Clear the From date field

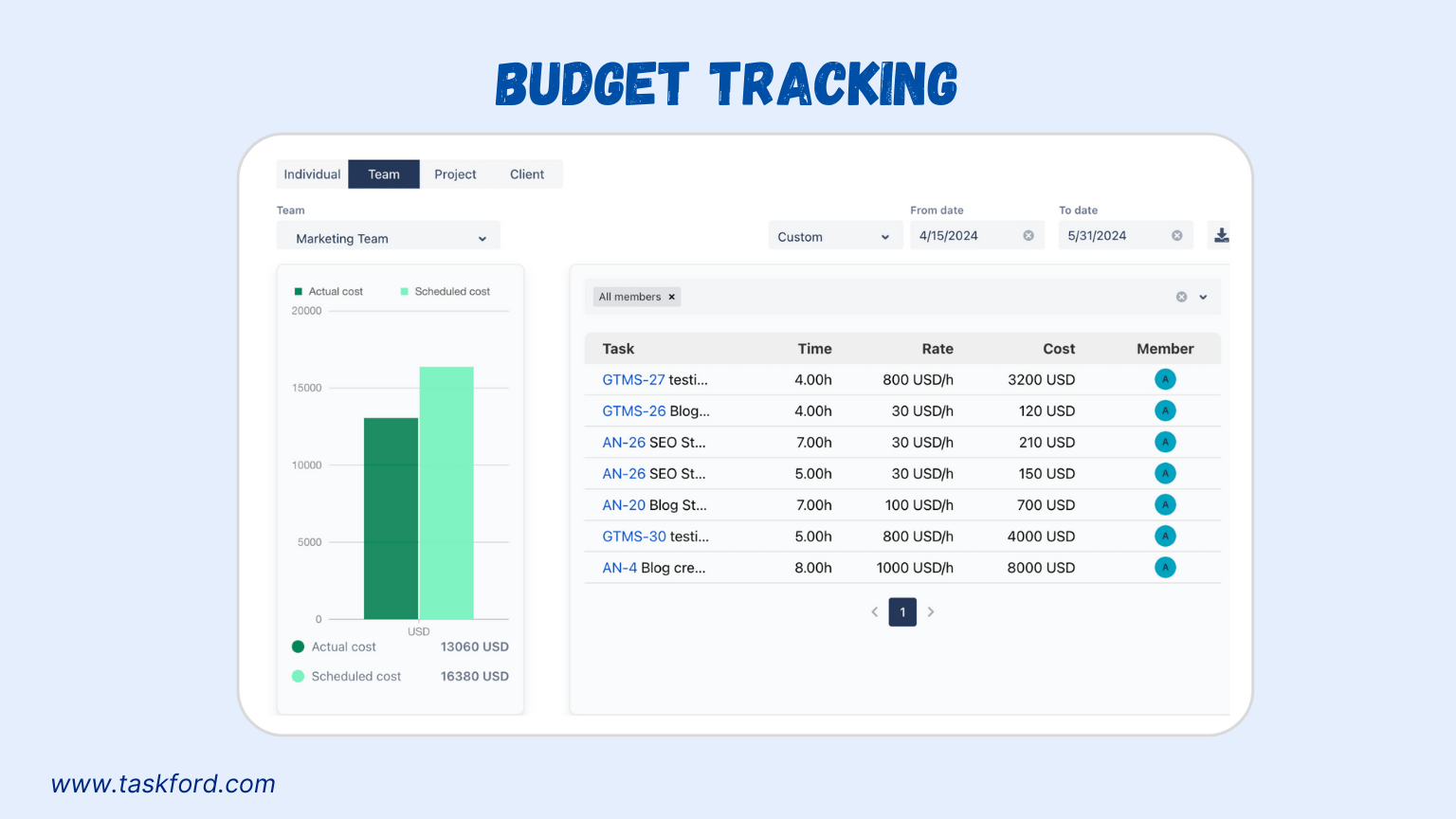(1028, 236)
